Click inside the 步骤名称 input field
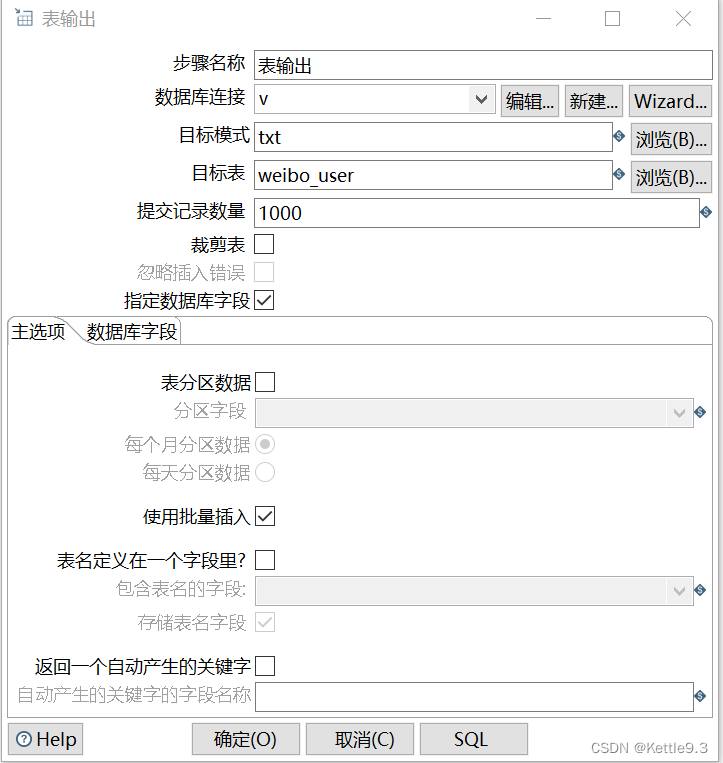Viewport: 723px width, 763px height. pyautogui.click(x=483, y=65)
